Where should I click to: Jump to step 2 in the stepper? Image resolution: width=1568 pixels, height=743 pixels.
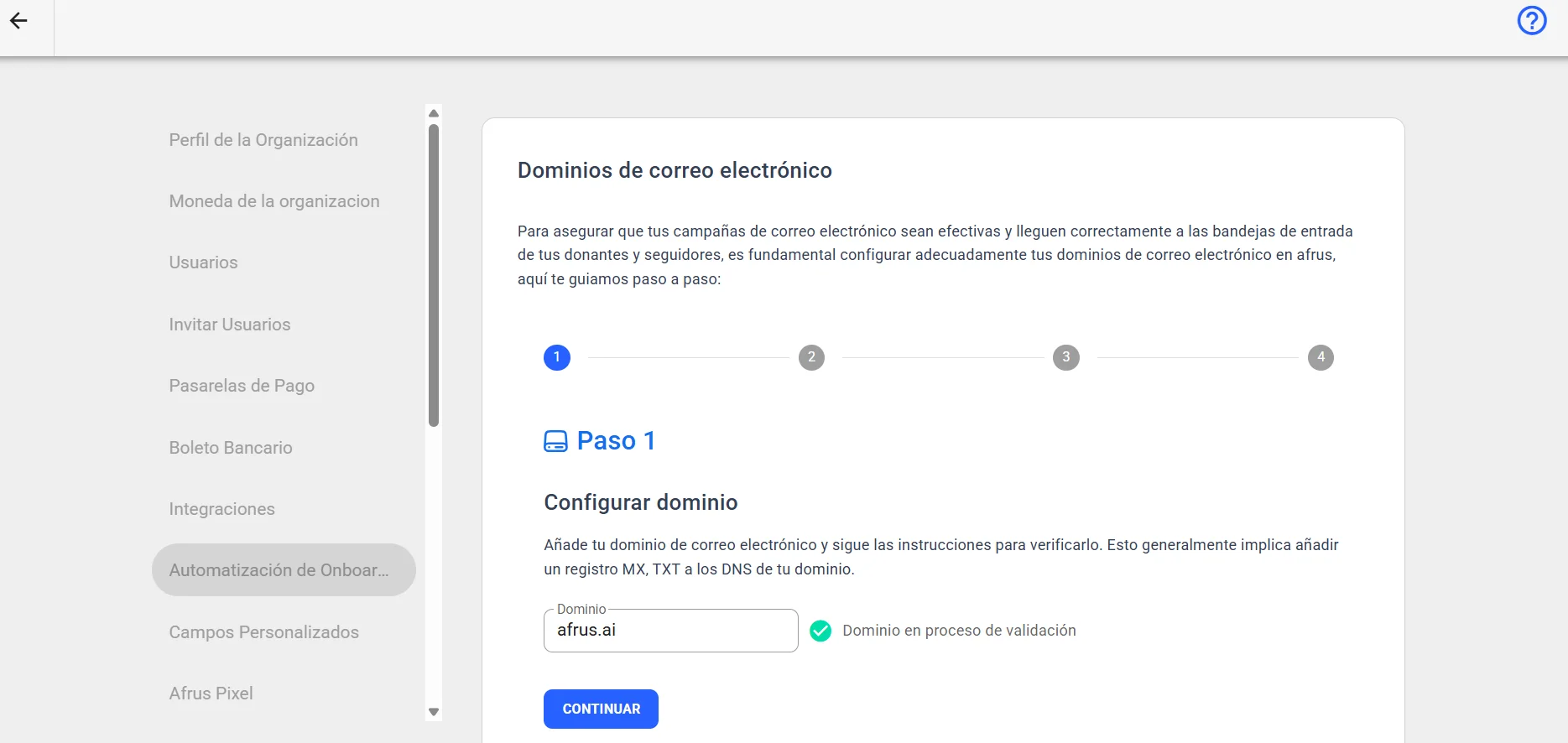point(811,357)
